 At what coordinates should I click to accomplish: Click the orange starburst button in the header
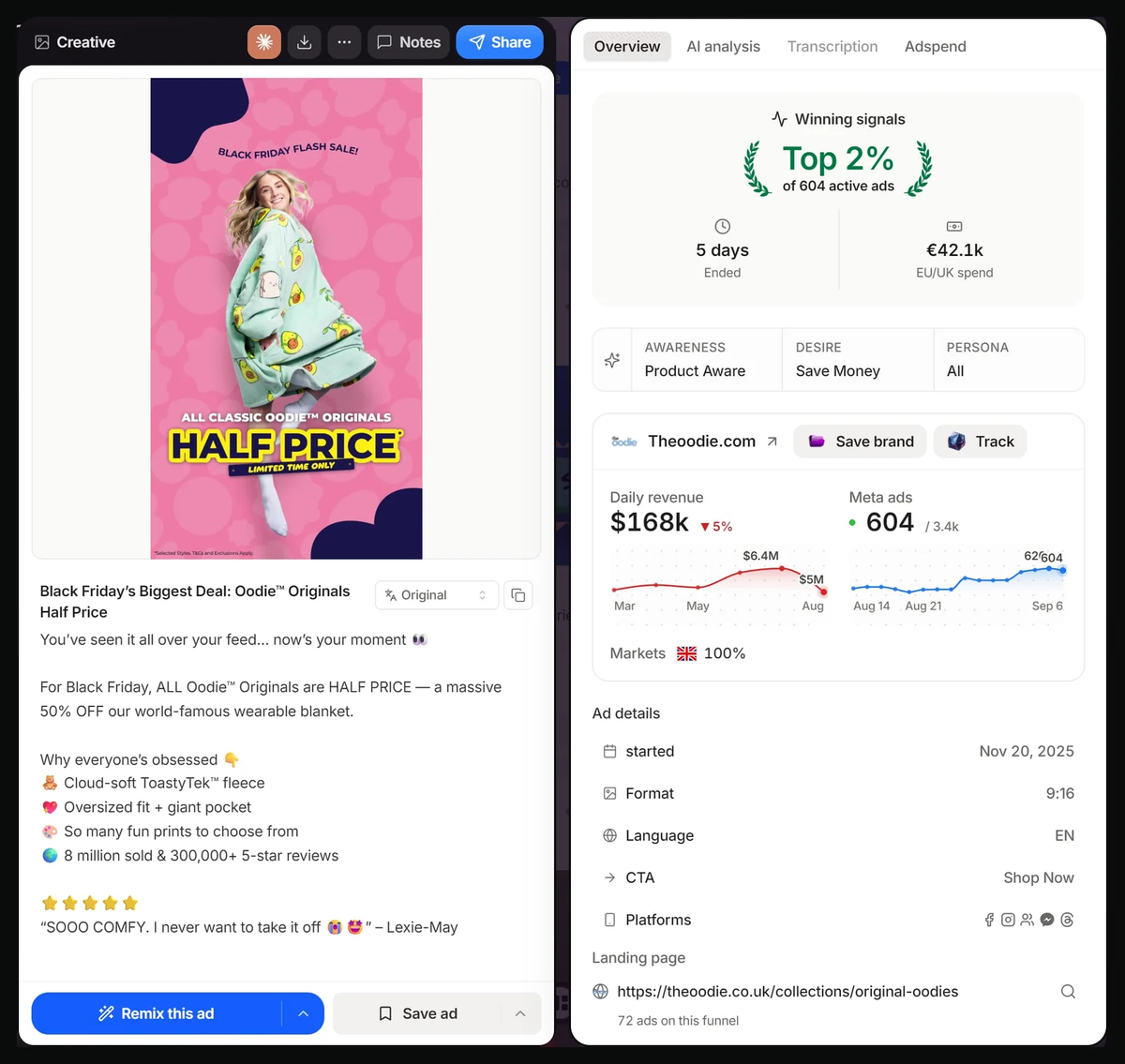[x=264, y=42]
